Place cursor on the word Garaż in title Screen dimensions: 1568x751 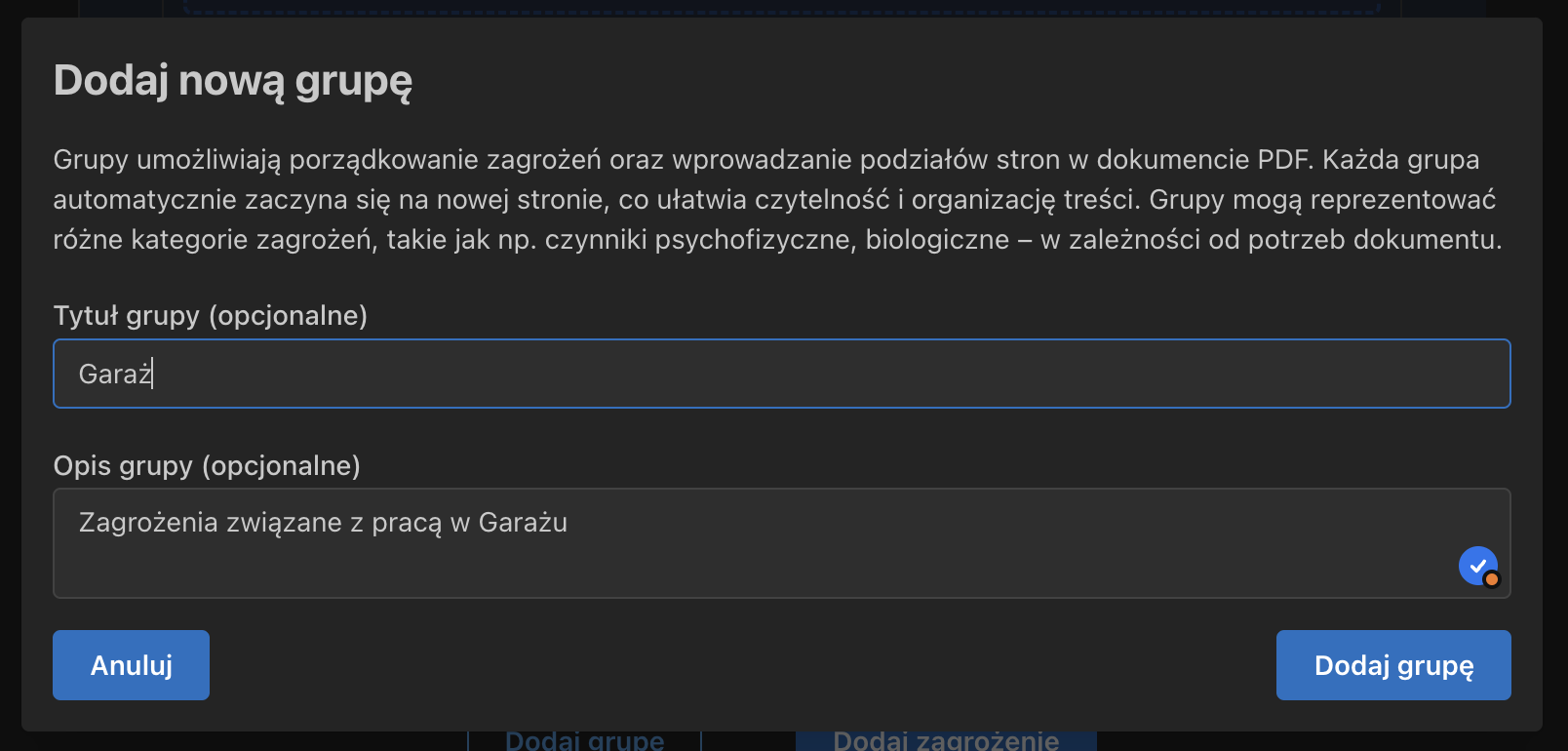(x=115, y=375)
